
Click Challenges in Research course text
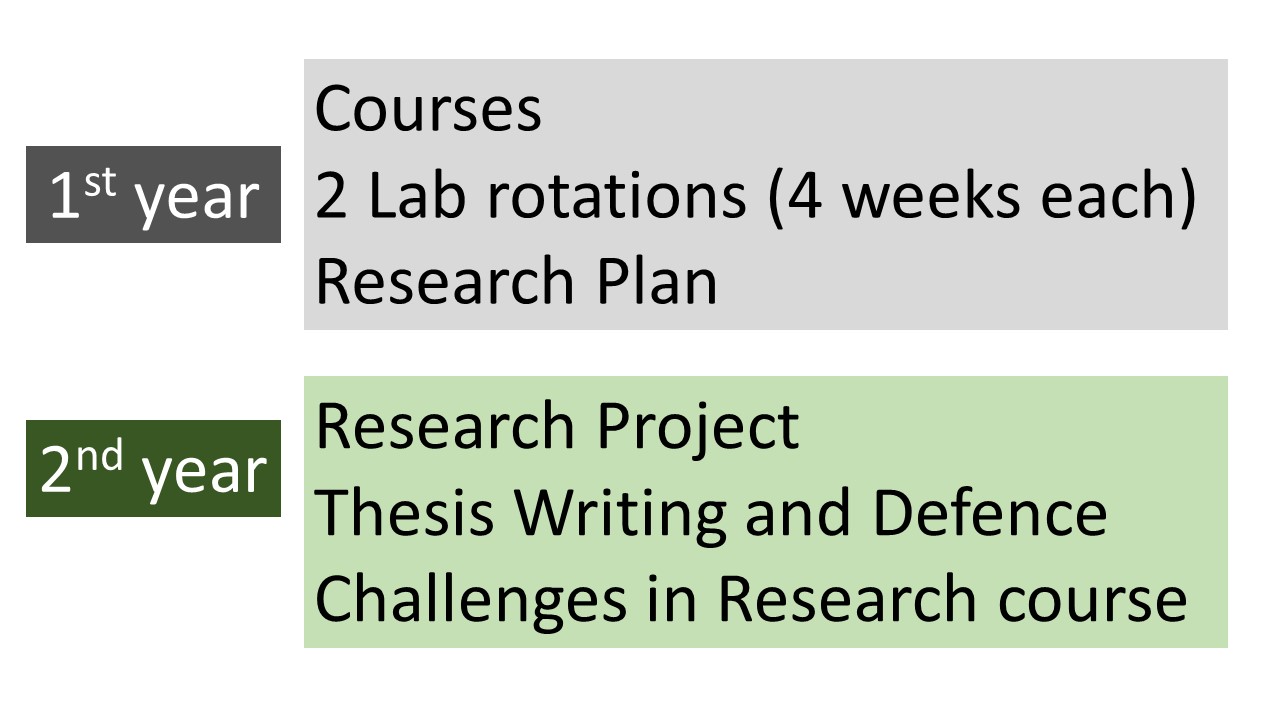click(751, 599)
